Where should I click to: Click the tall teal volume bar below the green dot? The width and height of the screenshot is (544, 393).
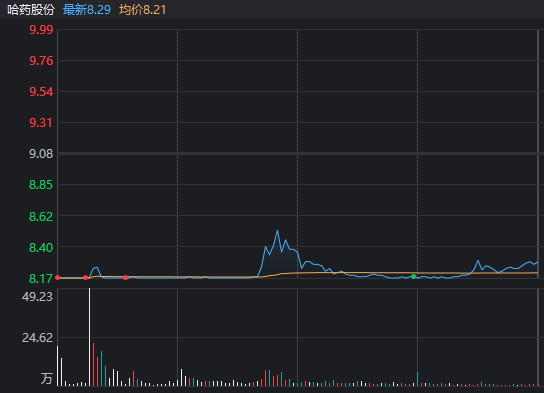tap(417, 379)
